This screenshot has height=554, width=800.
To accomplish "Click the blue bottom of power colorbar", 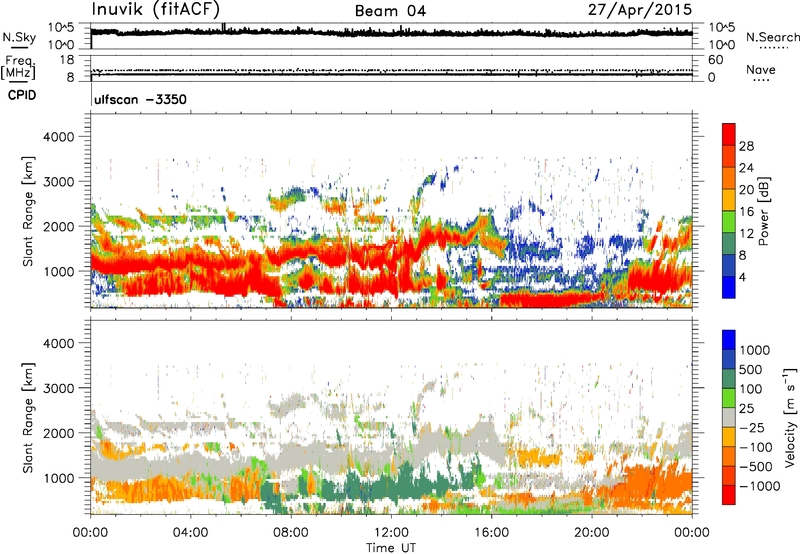I will pyautogui.click(x=729, y=287).
